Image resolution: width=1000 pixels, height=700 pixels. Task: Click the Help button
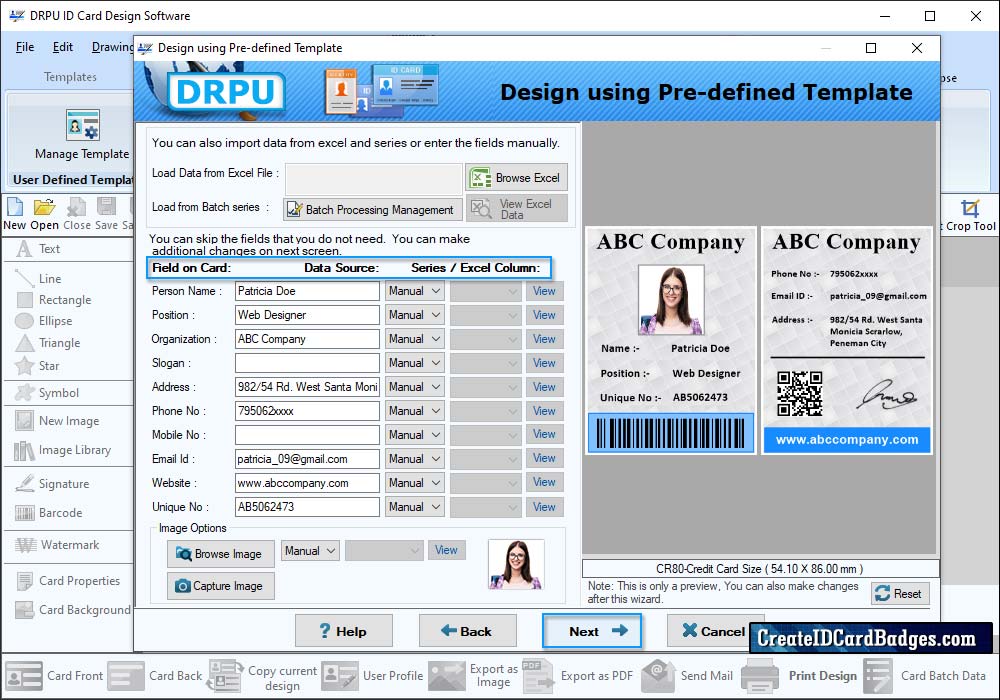(344, 631)
